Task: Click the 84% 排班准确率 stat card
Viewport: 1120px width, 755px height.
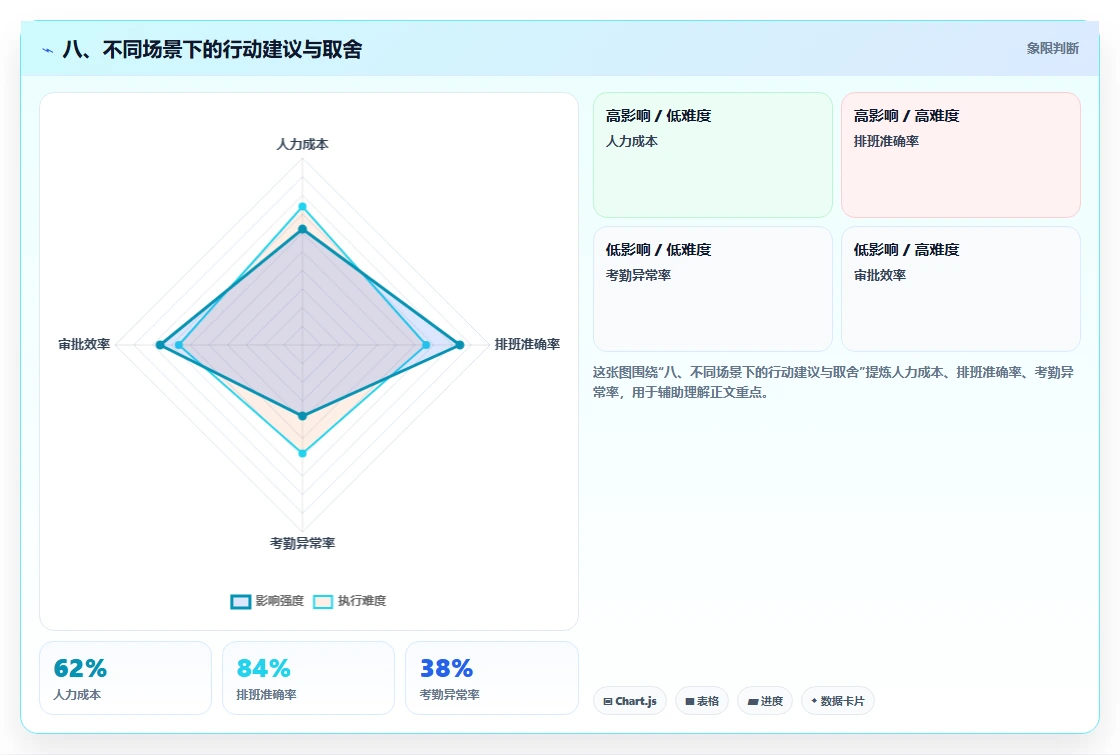Action: [309, 678]
